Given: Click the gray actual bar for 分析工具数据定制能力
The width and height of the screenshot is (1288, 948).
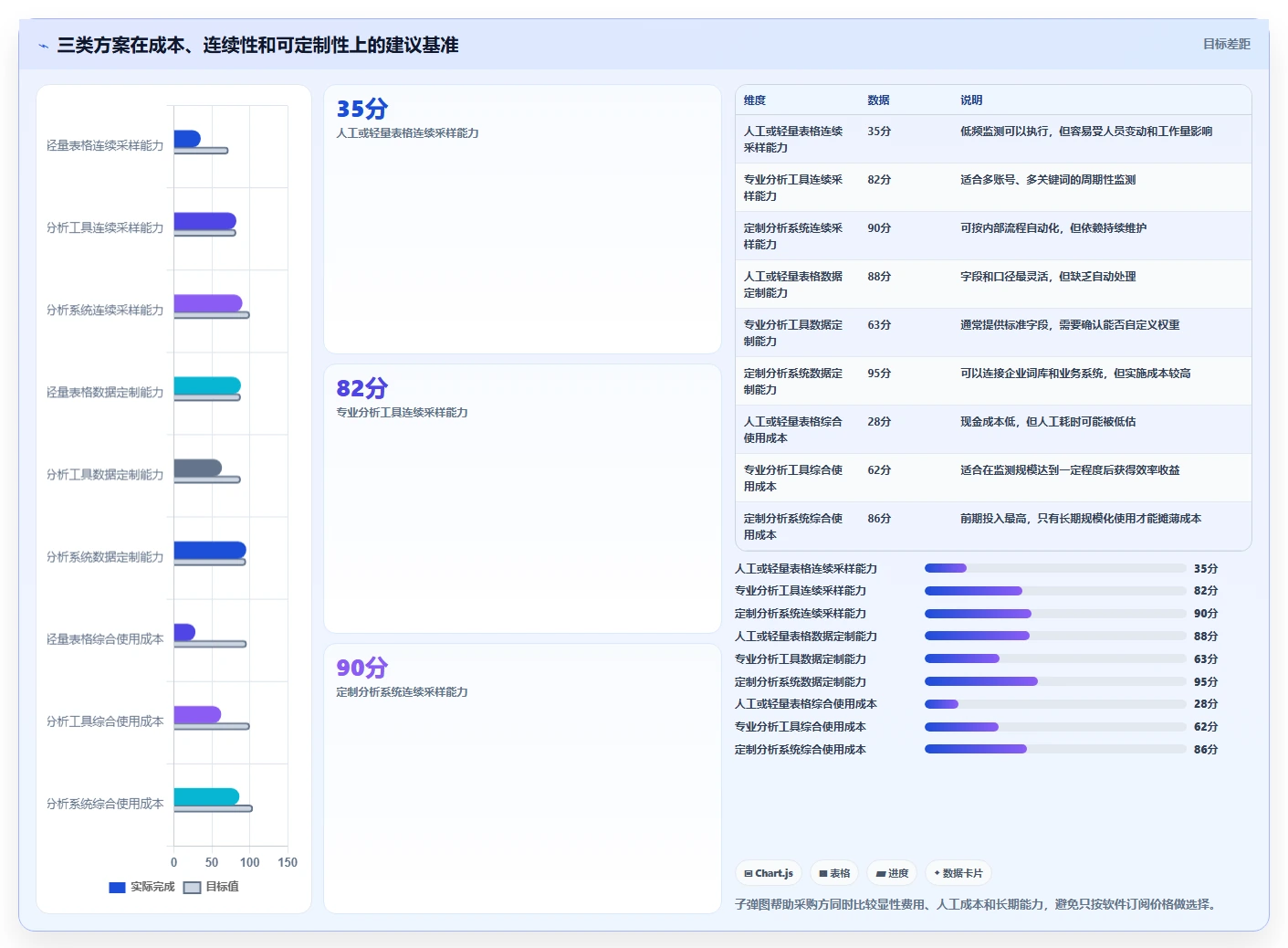Looking at the screenshot, I should click(x=198, y=468).
